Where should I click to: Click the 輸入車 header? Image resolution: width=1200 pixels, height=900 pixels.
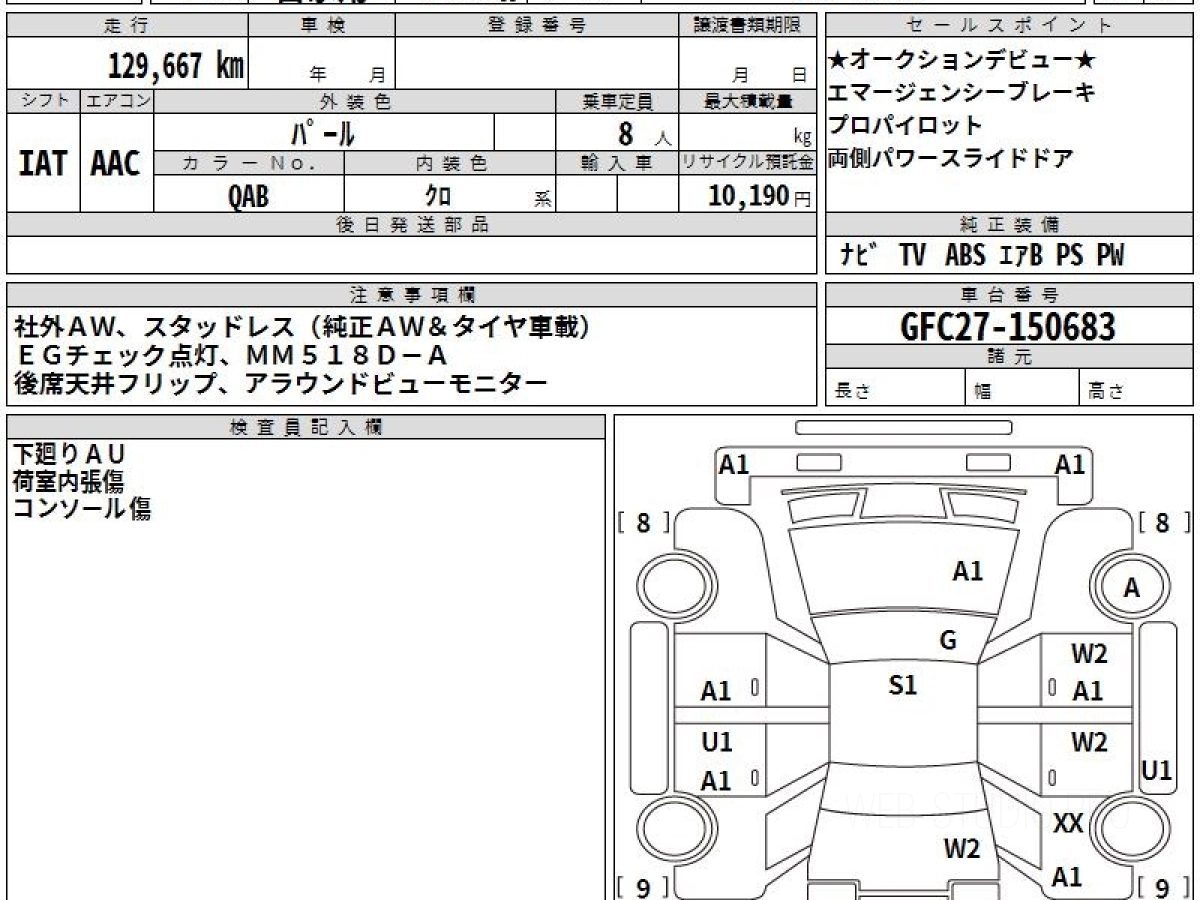pyautogui.click(x=617, y=163)
